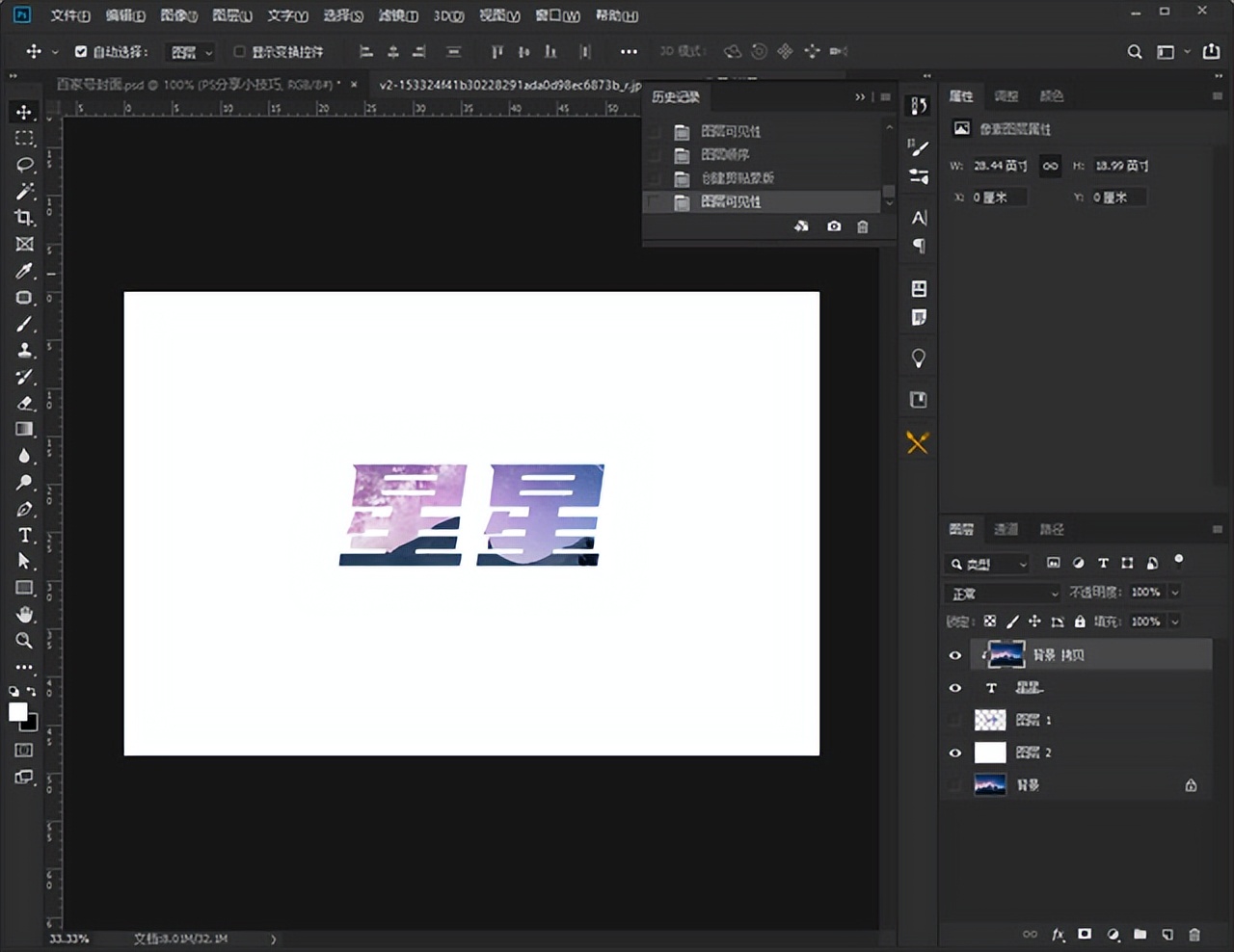Open the blend mode dropdown
This screenshot has width=1234, height=952.
click(x=1003, y=593)
